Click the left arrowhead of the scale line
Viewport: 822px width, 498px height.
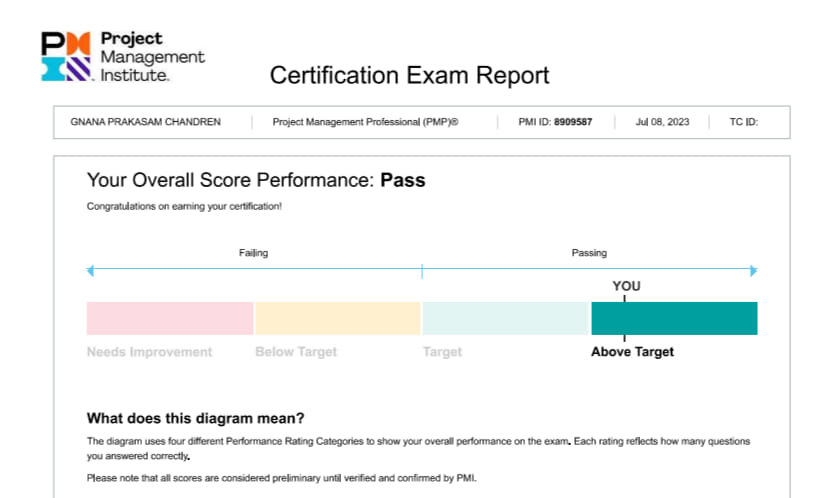coord(90,271)
